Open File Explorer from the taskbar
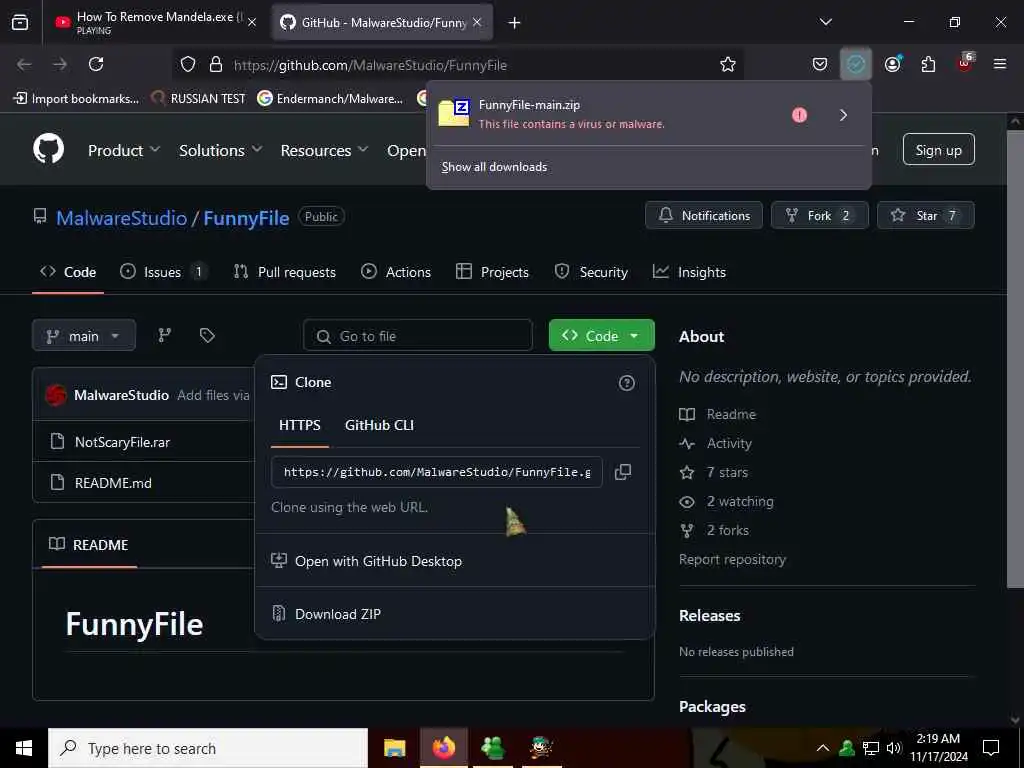 click(394, 748)
